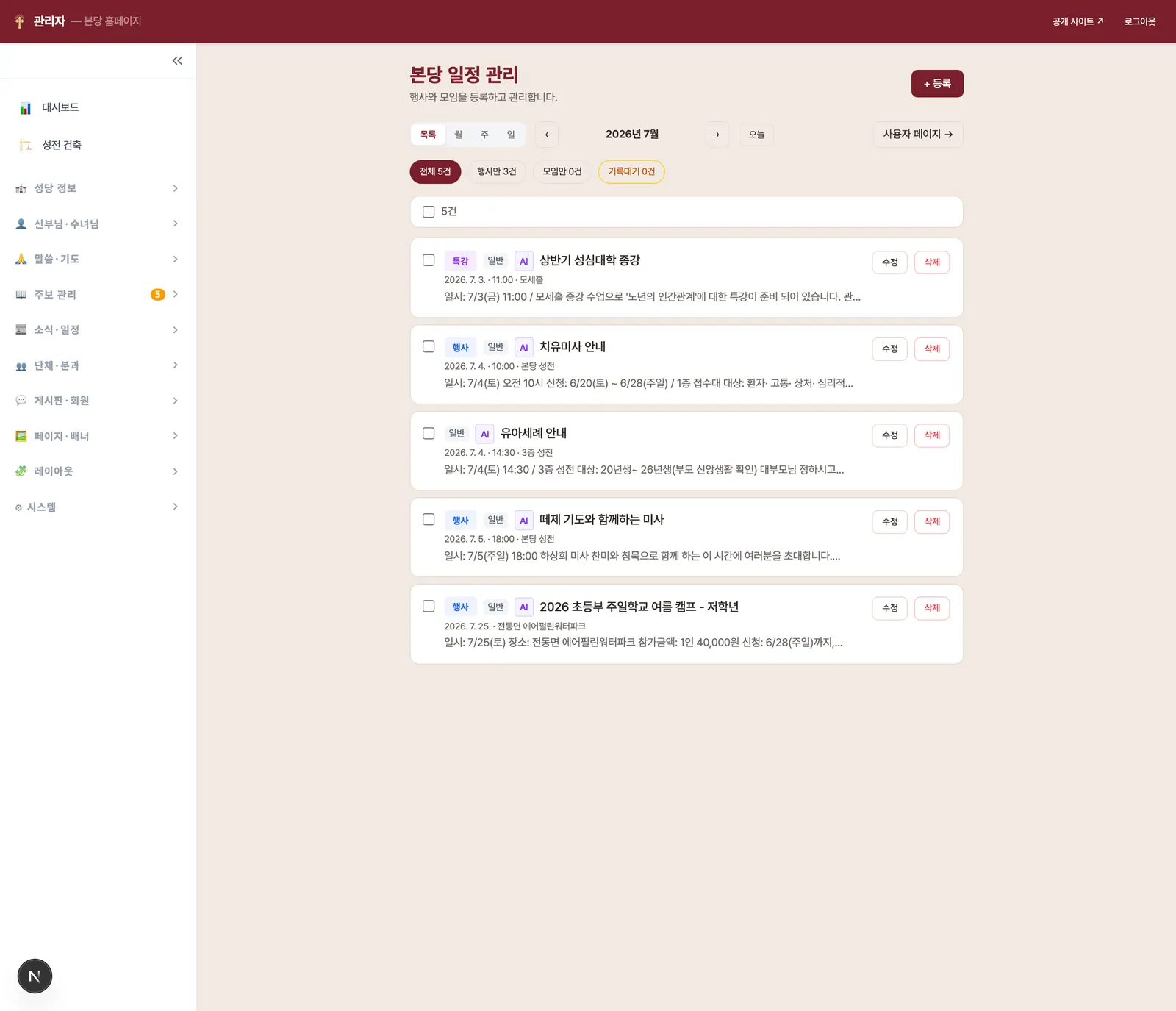This screenshot has height=1011, width=1176.
Task: Jump to 오늘 today
Action: pyautogui.click(x=756, y=135)
